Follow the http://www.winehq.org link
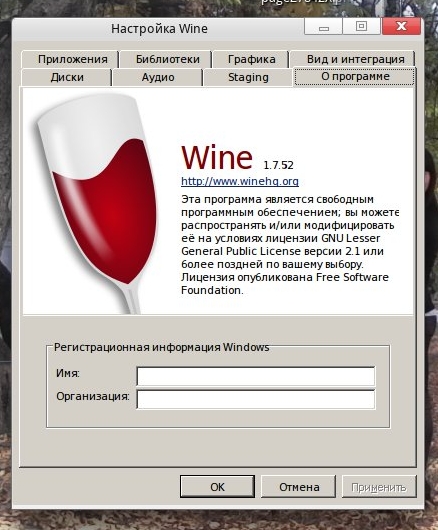 [x=240, y=182]
